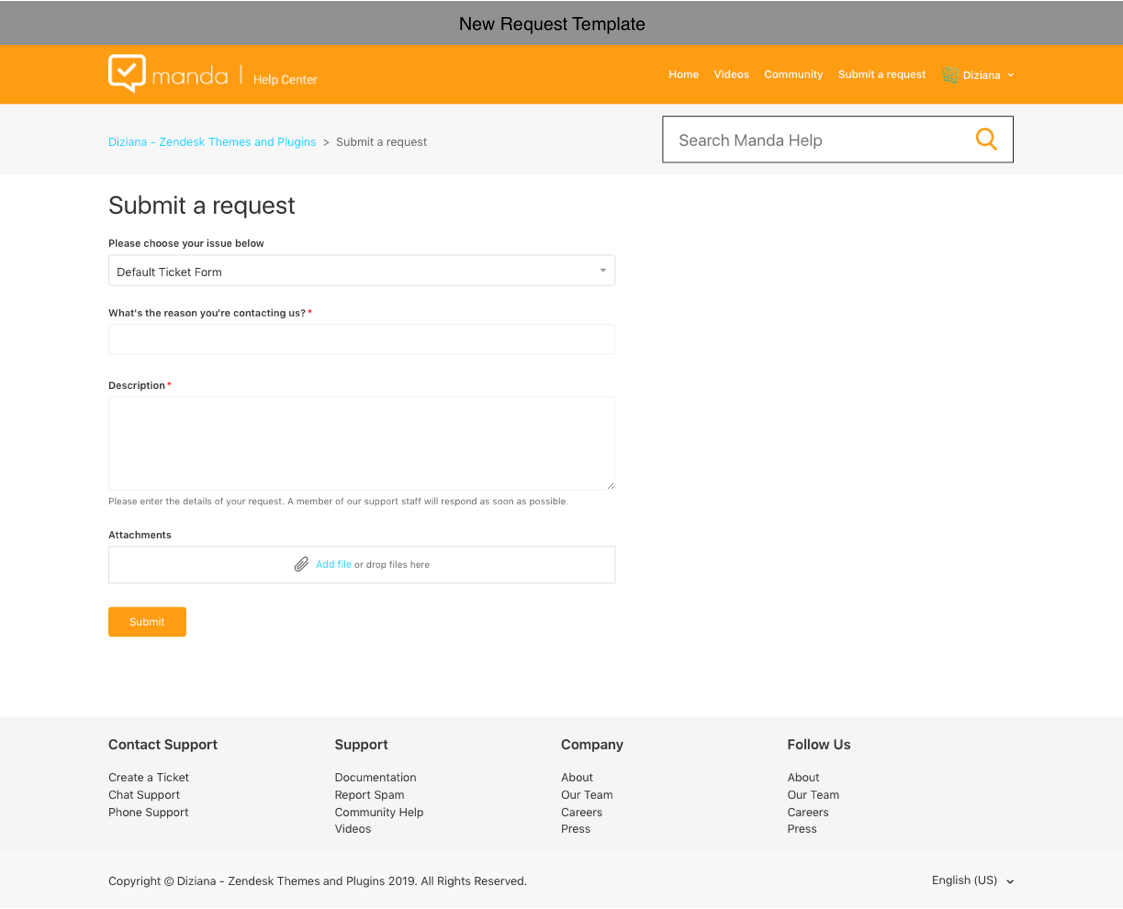The height and width of the screenshot is (909, 1123).
Task: Open Diziana - Zendesk Themes breadcrumb link
Action: [x=212, y=142]
